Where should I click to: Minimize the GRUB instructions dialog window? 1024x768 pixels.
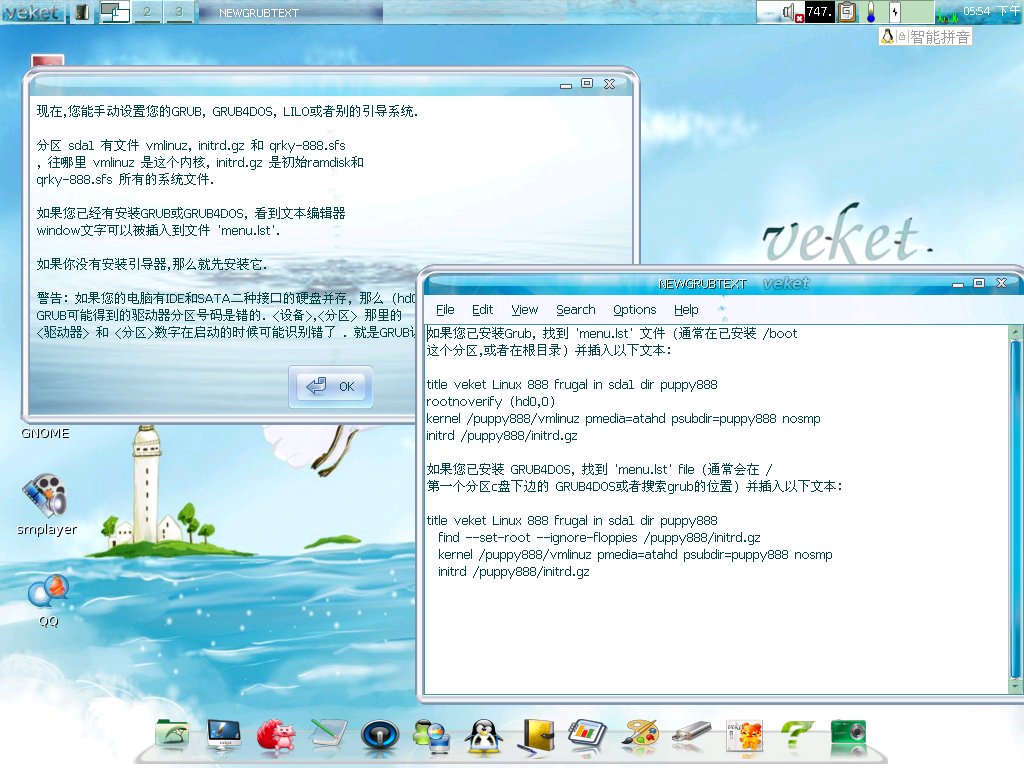[566, 85]
